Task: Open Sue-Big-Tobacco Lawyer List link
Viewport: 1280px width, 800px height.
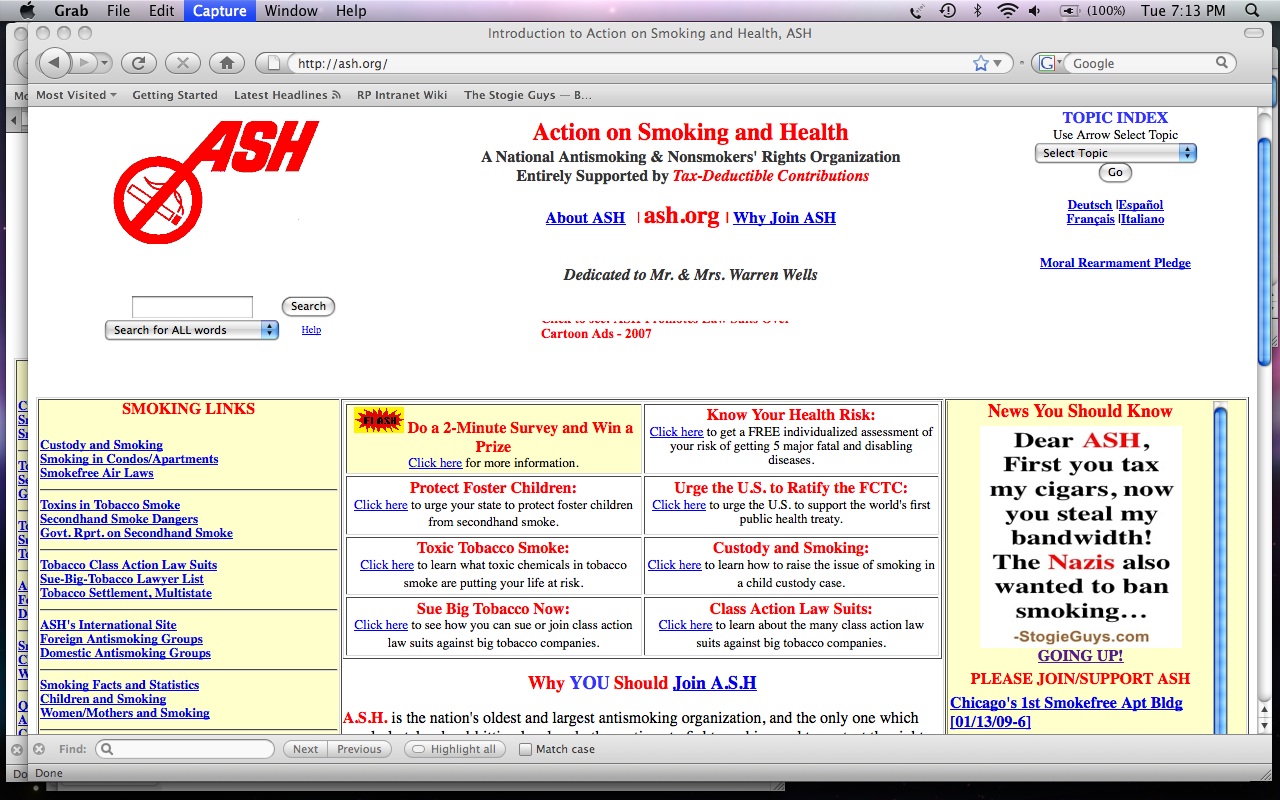Action: pyautogui.click(x=122, y=579)
